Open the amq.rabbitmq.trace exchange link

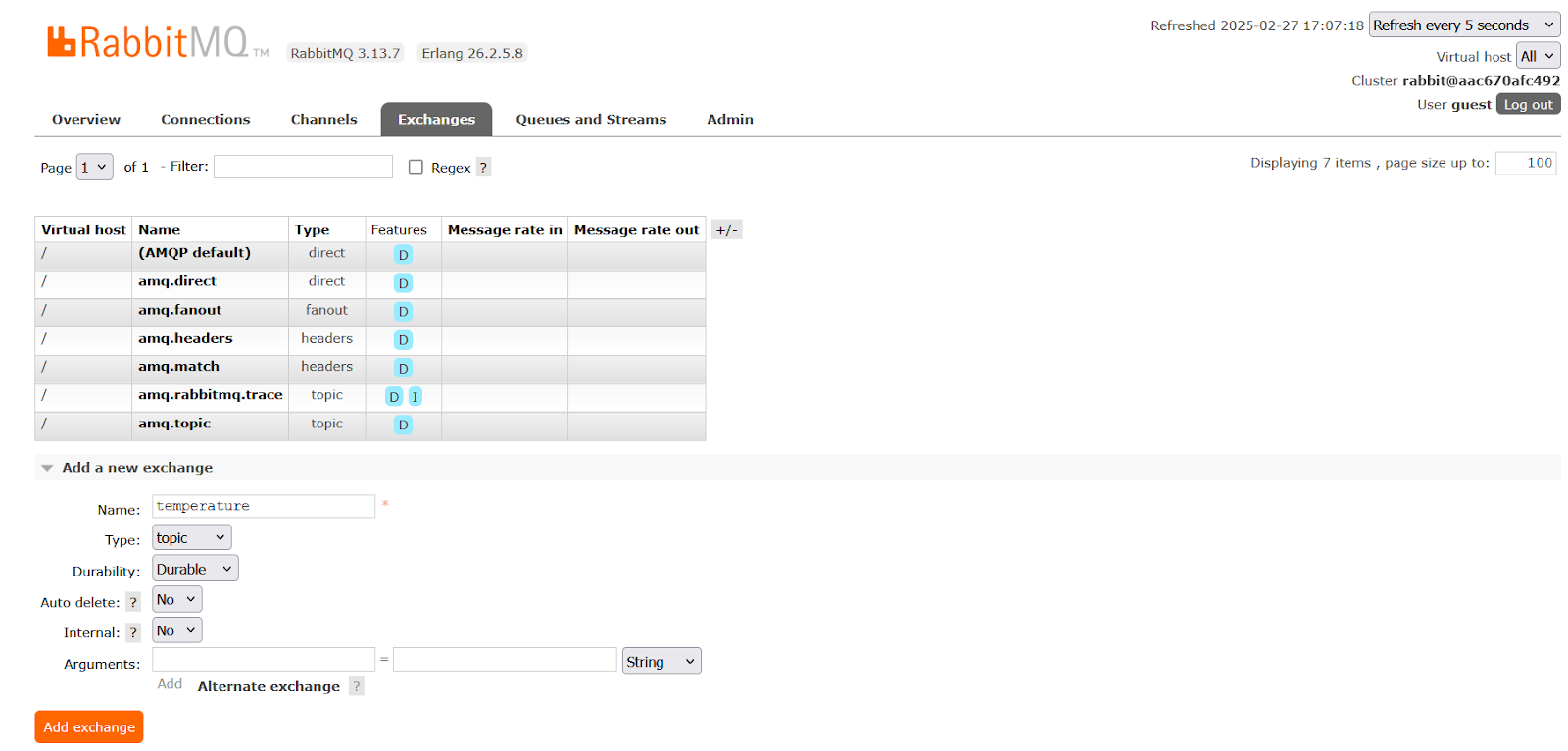click(211, 395)
